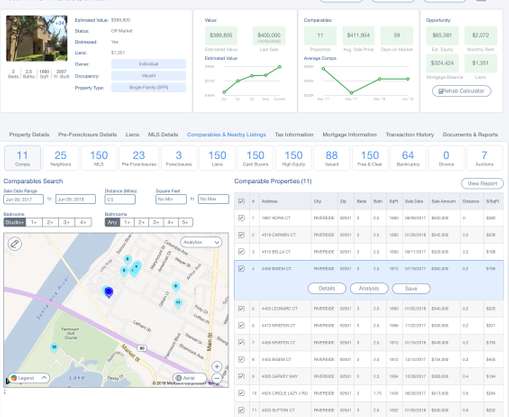The image size is (509, 417).
Task: Uncheck the first comparable property row checkbox
Action: pos(241,218)
